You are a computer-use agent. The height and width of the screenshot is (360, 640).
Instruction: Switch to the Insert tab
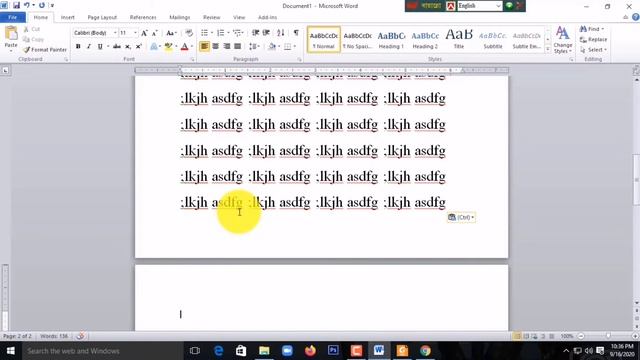(x=67, y=17)
